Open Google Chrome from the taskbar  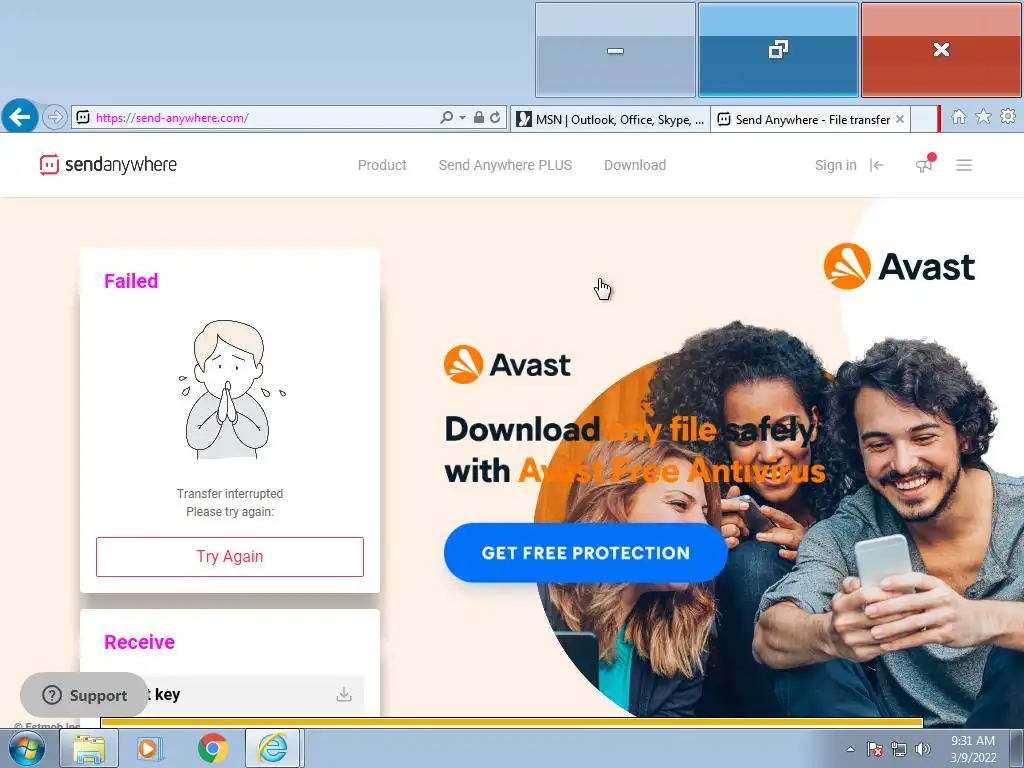click(212, 749)
